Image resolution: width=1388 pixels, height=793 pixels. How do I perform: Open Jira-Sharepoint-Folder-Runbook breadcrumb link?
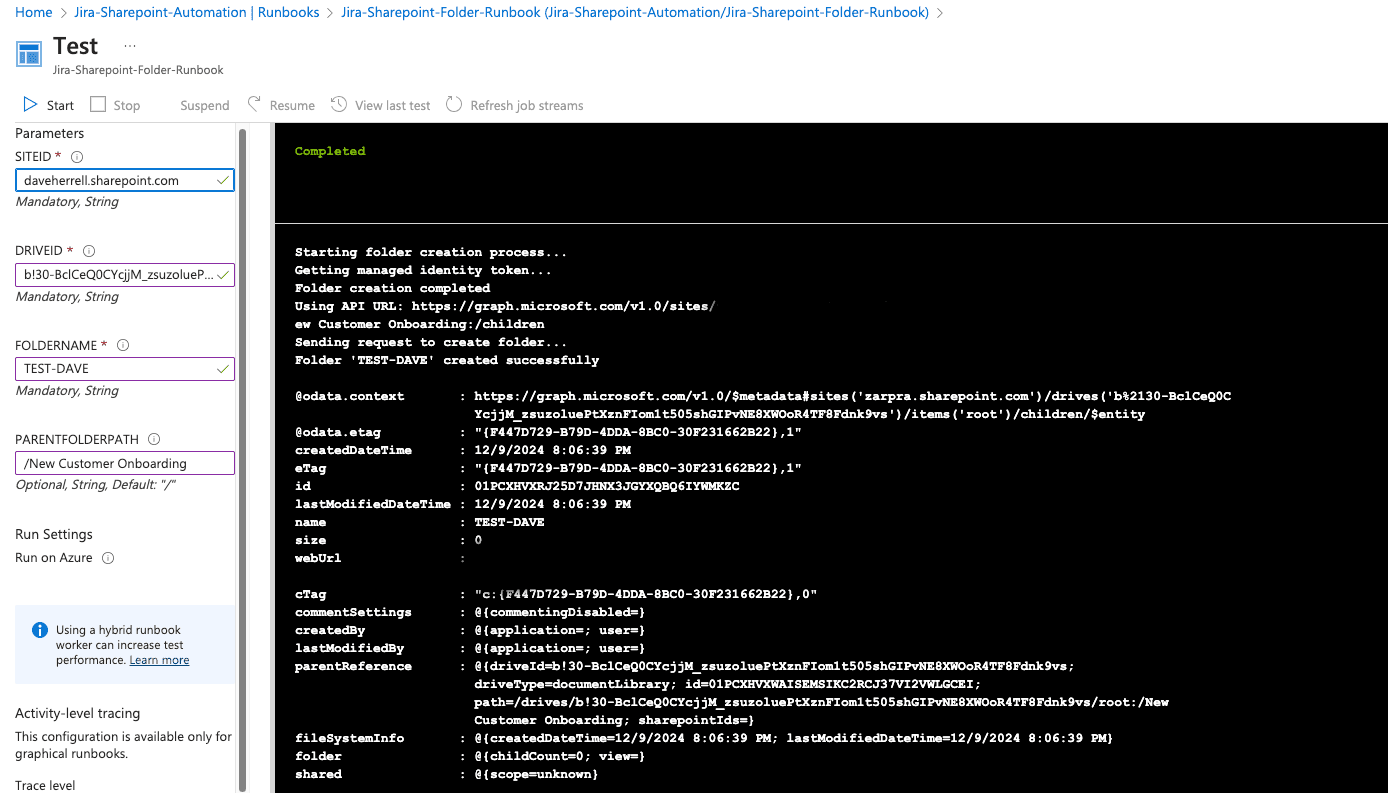click(x=635, y=13)
